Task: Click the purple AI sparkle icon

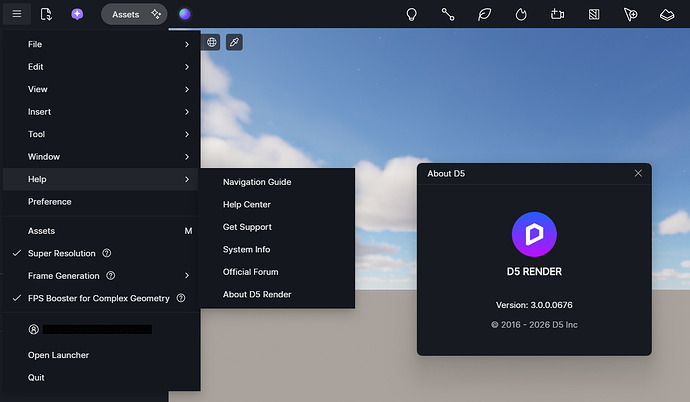Action: 77,14
